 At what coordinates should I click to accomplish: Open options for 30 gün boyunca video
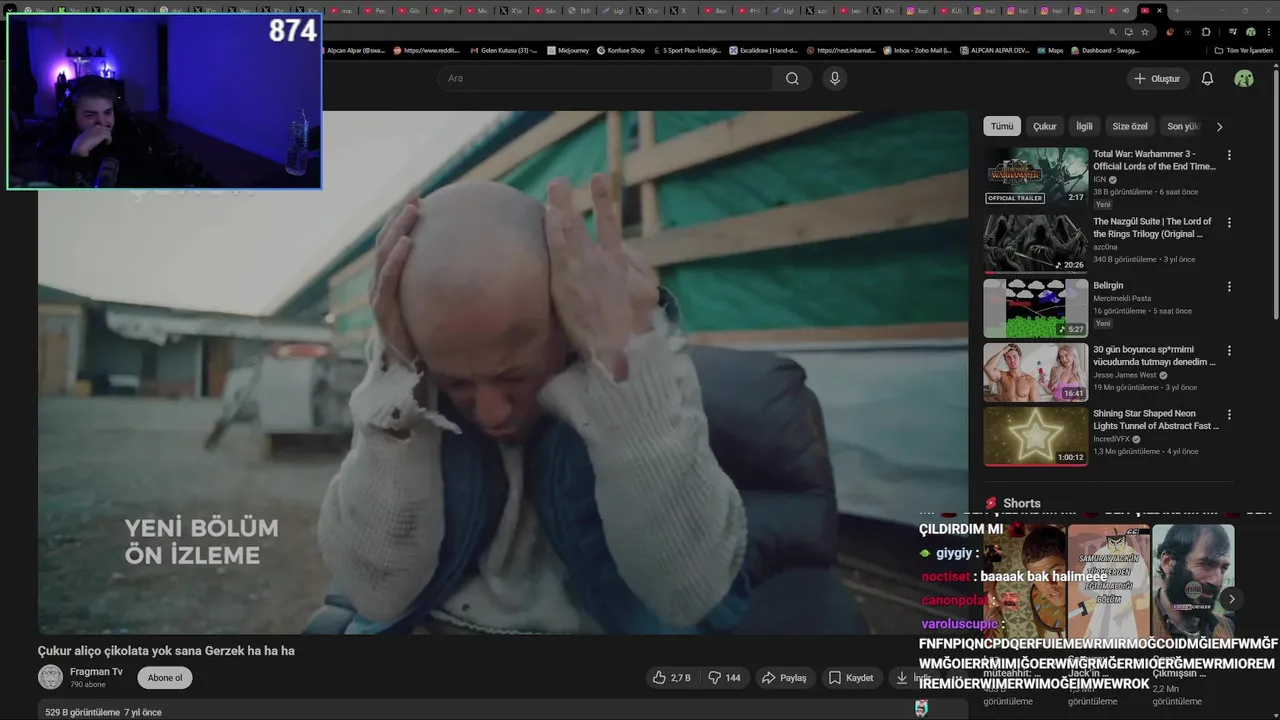pos(1229,351)
